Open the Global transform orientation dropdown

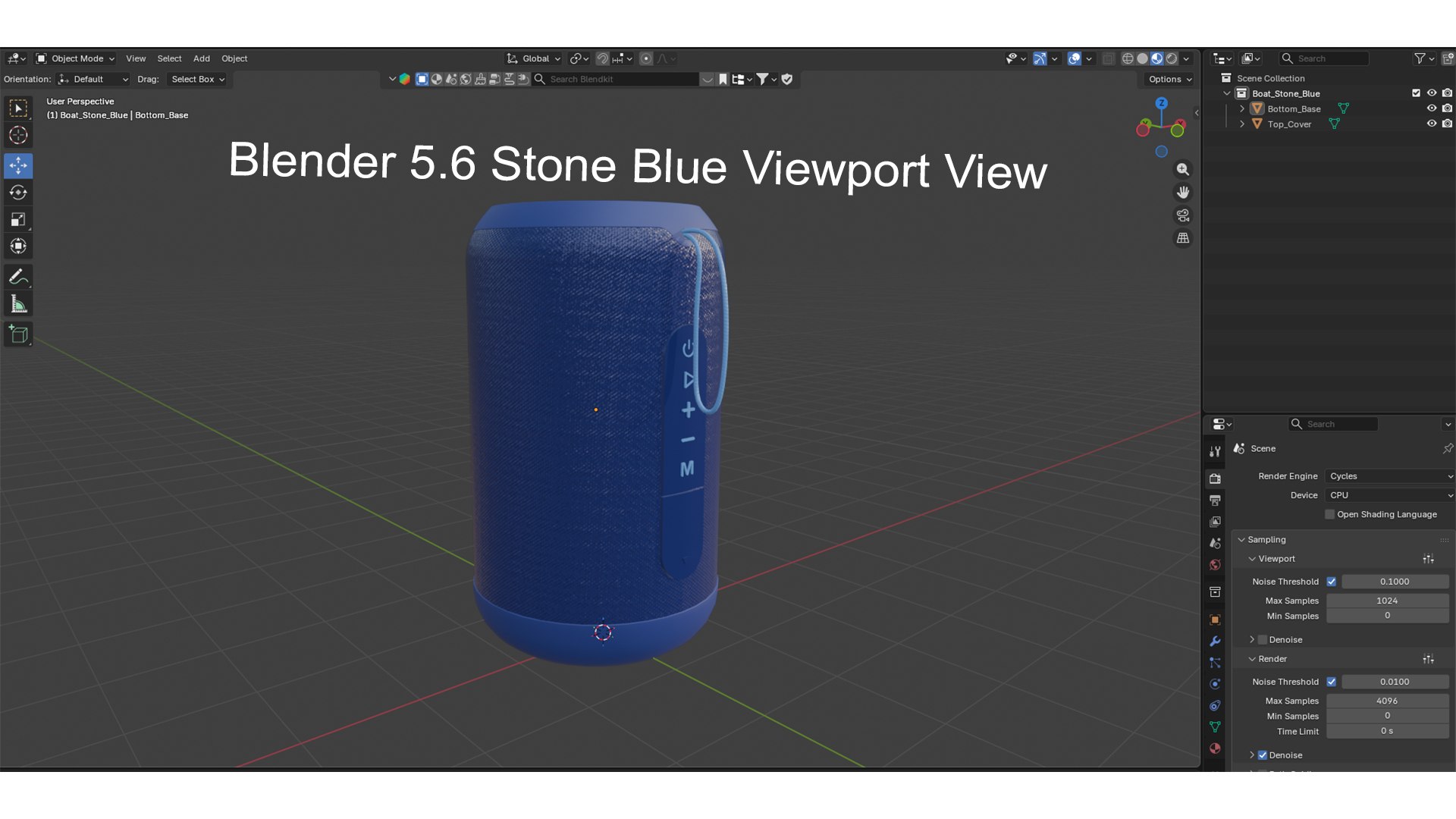point(534,58)
